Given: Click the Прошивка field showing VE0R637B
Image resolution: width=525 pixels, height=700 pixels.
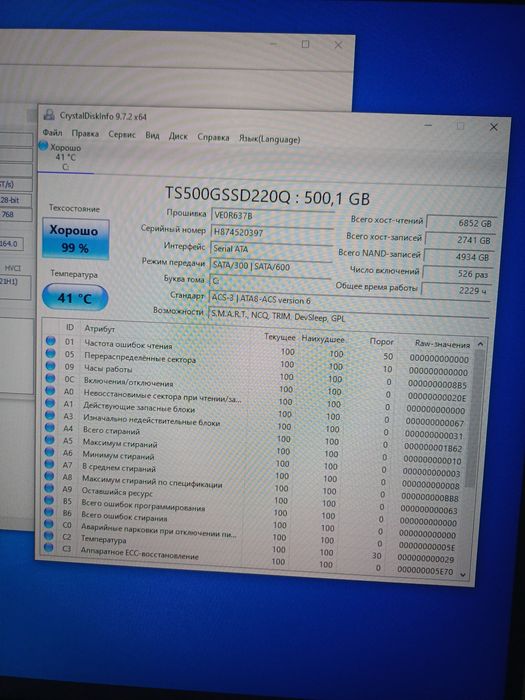Looking at the screenshot, I should (x=272, y=217).
